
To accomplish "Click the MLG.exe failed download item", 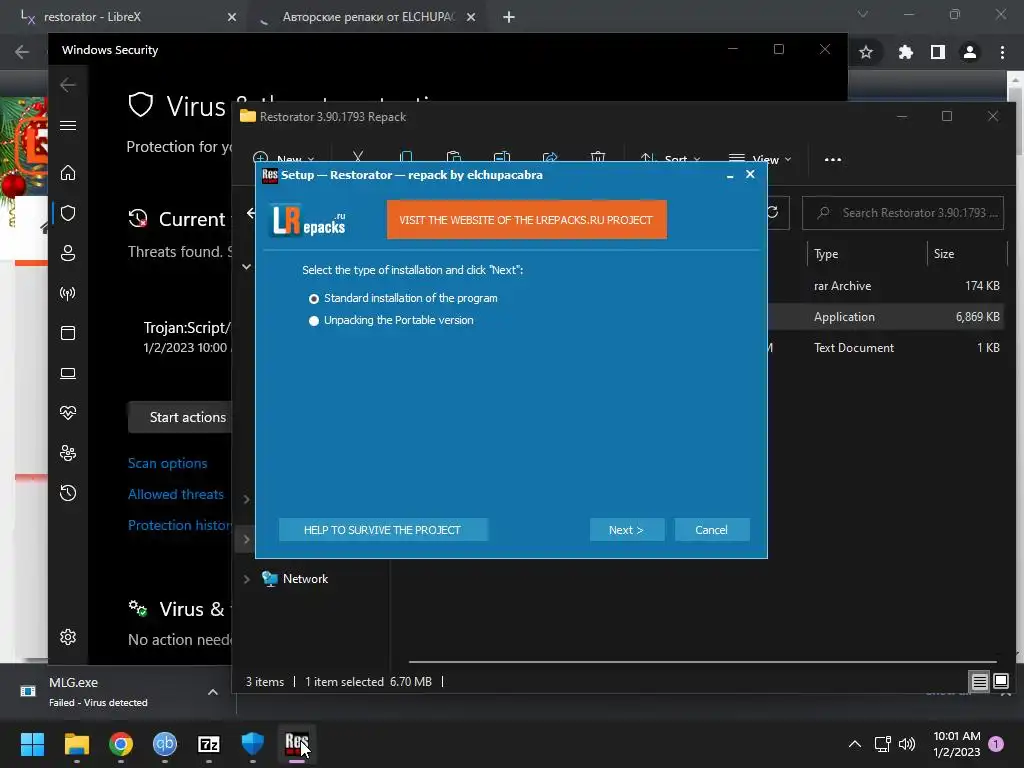I will tap(98, 692).
